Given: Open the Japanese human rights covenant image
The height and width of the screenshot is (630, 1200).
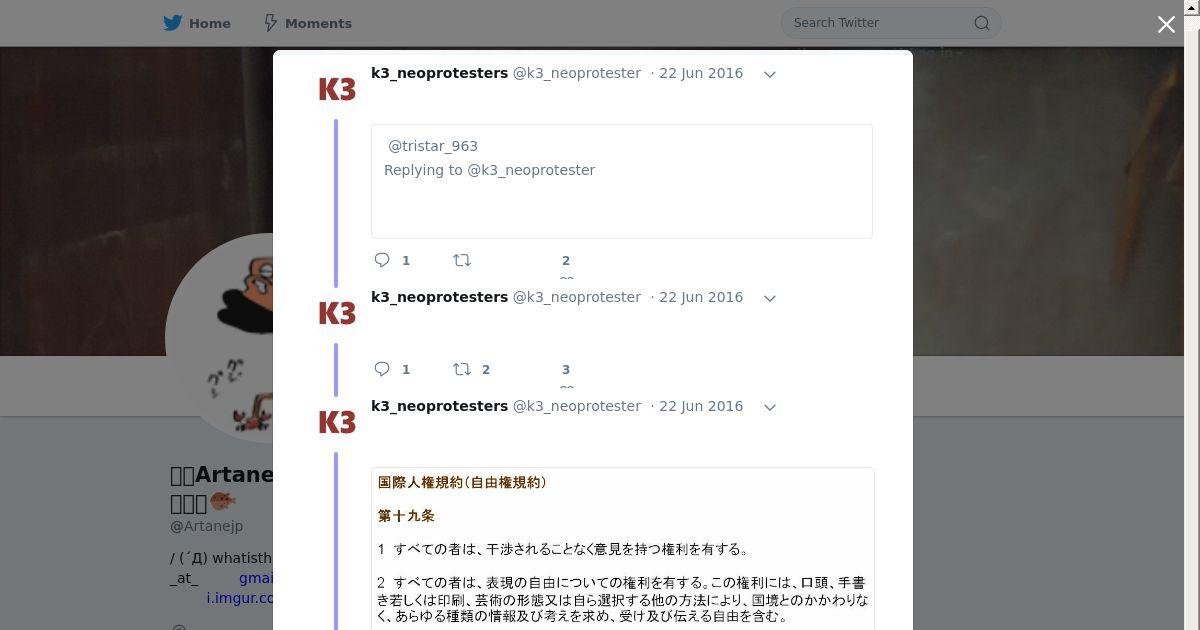Looking at the screenshot, I should [x=623, y=548].
